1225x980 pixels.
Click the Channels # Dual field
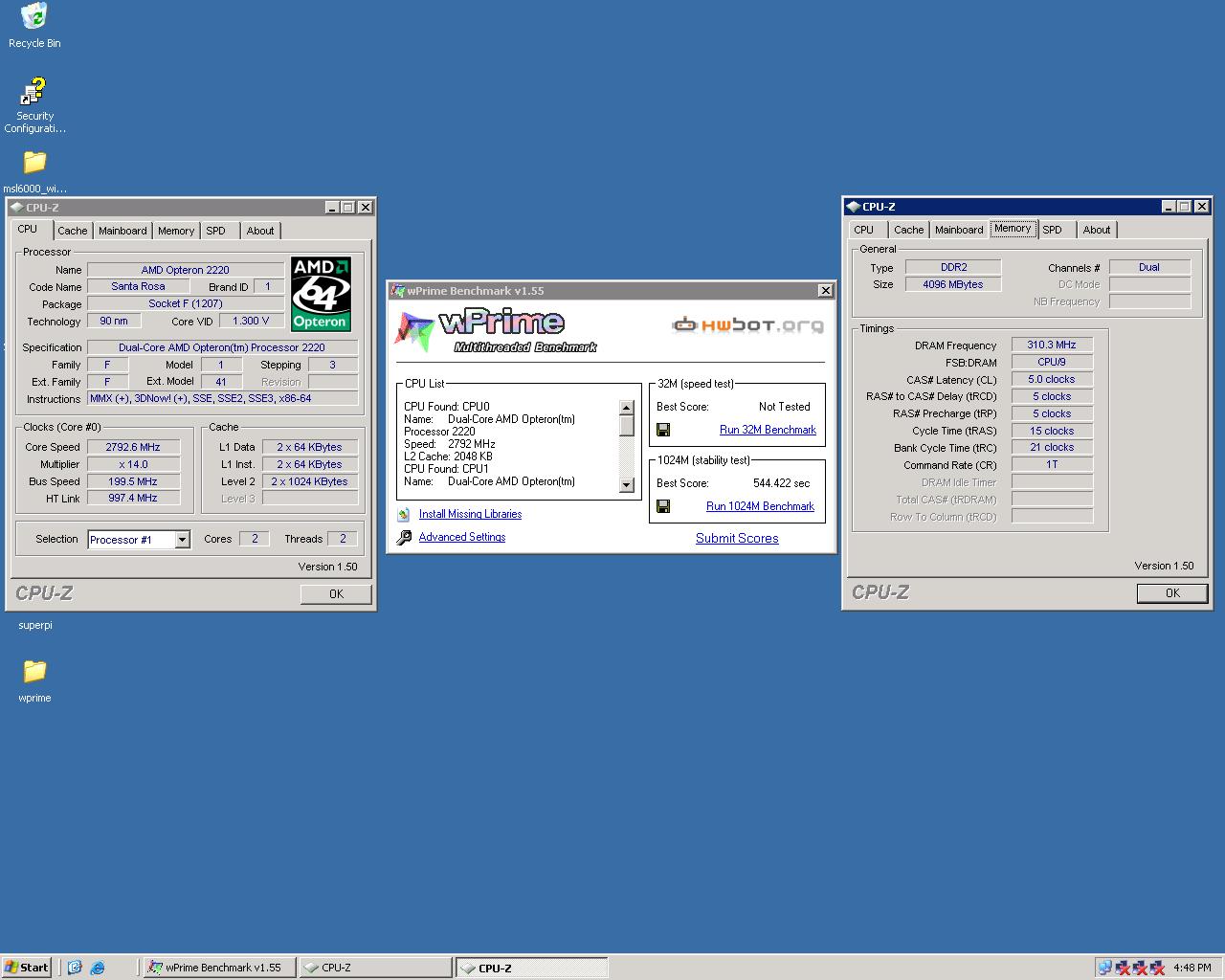click(1149, 267)
